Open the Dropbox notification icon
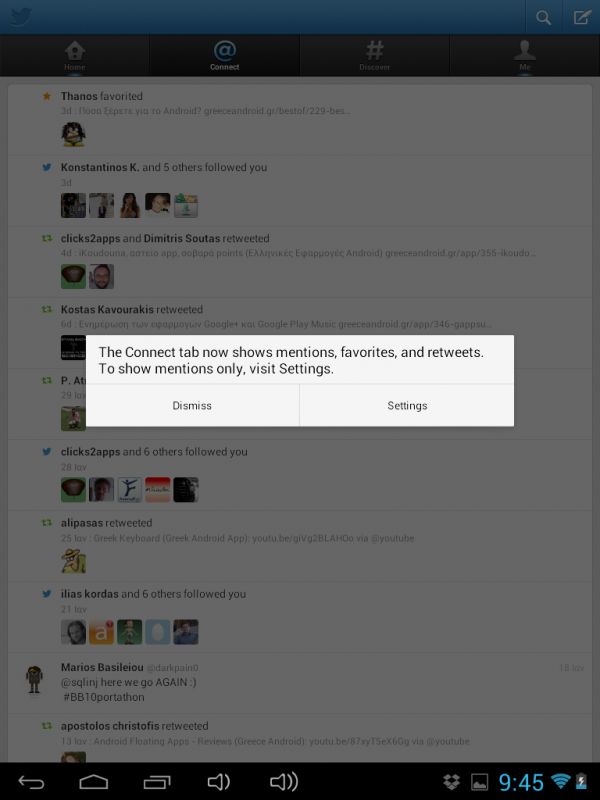This screenshot has height=800, width=600. (x=452, y=782)
